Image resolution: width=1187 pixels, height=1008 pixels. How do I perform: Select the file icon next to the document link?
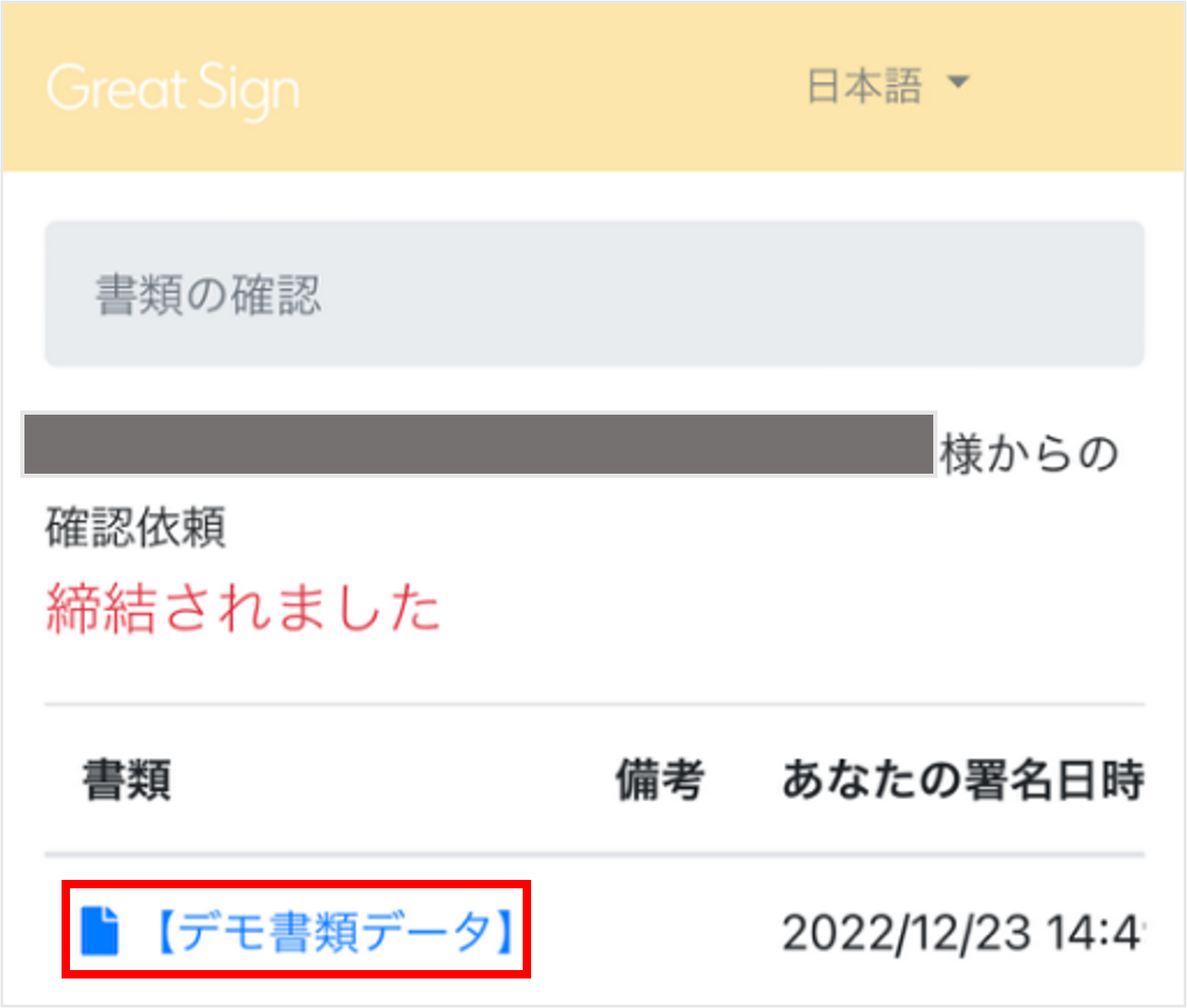pos(101,930)
